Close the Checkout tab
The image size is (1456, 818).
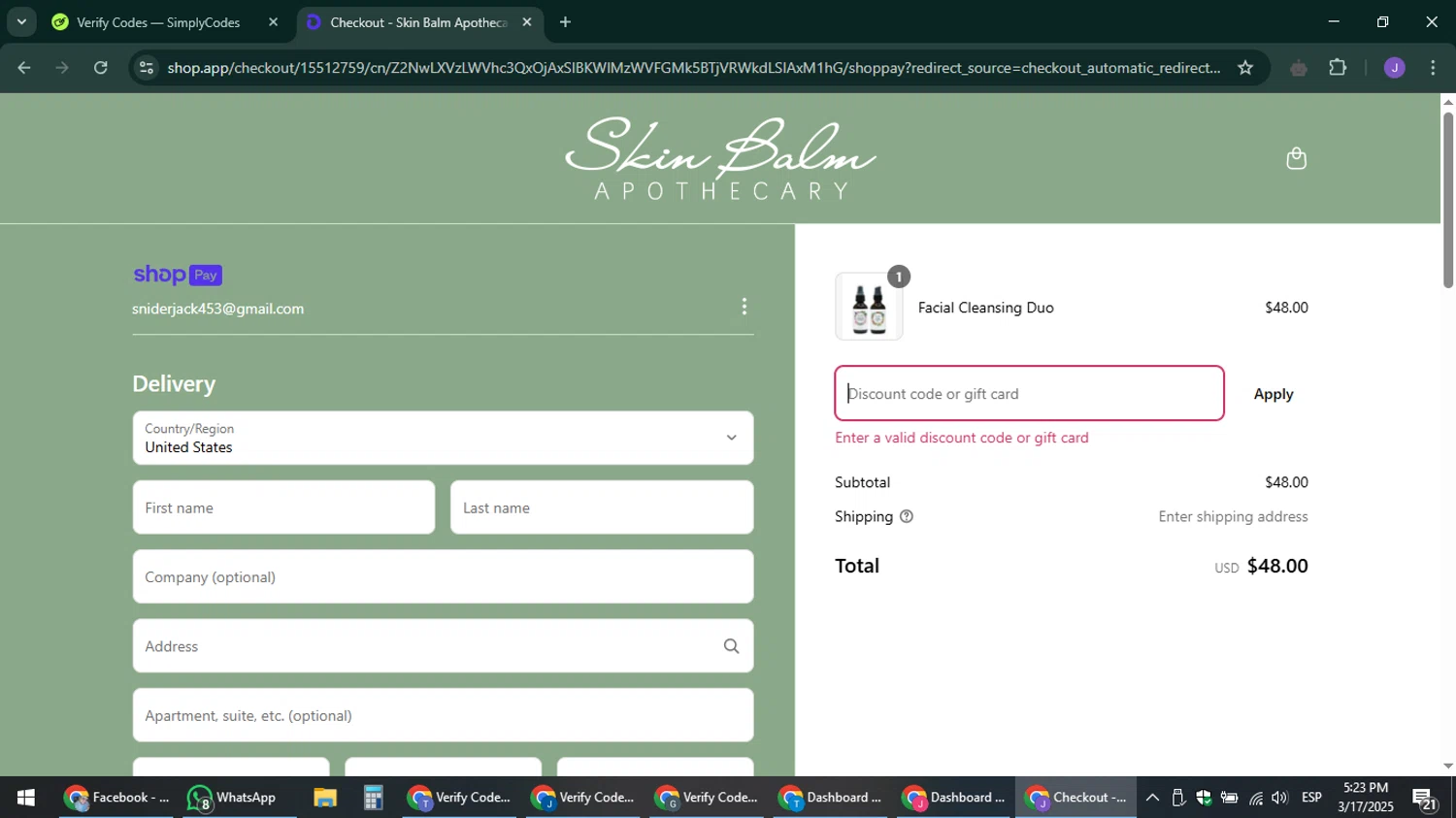tap(527, 21)
